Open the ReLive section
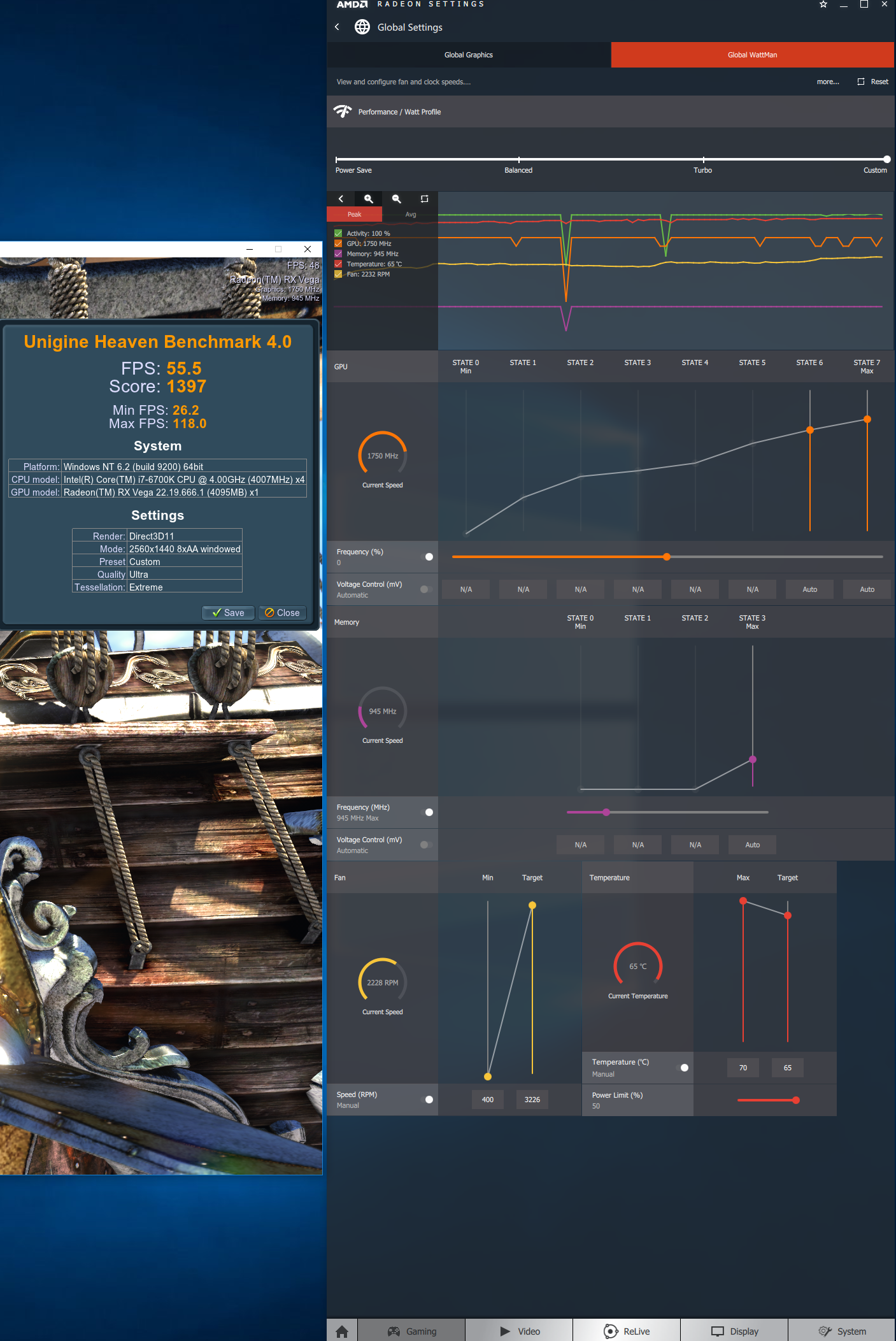Viewport: 896px width, 1341px height. point(627,1331)
